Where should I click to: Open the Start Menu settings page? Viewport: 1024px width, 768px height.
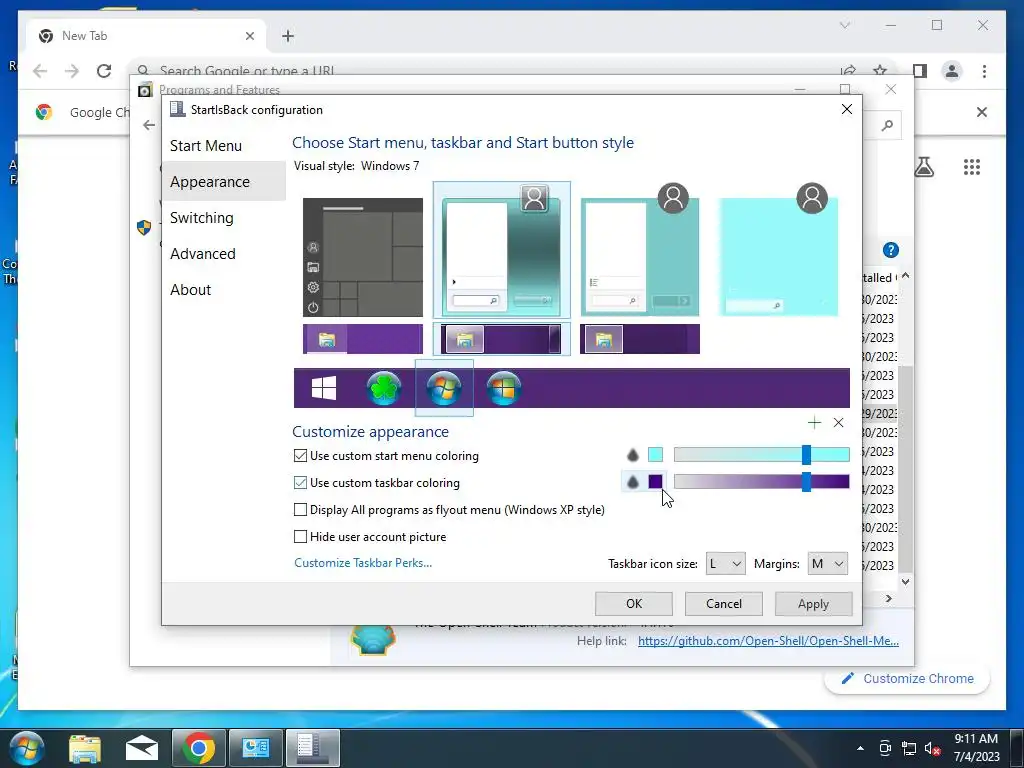click(206, 146)
